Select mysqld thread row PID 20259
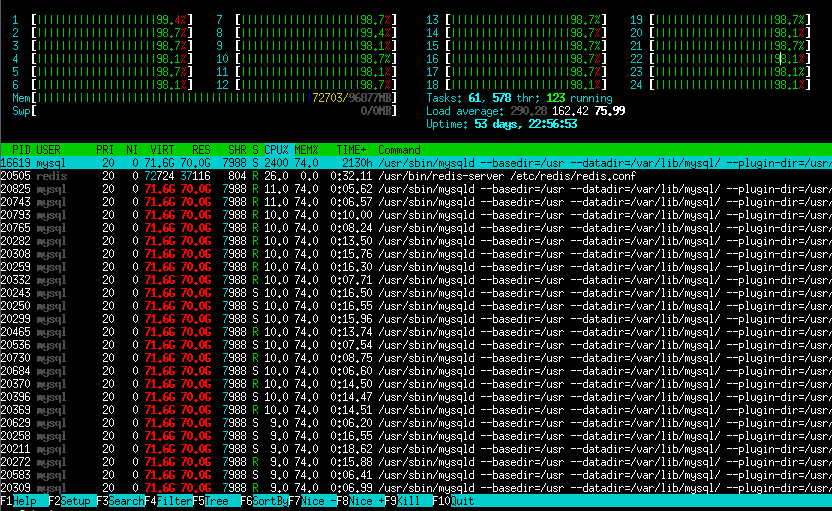The width and height of the screenshot is (832, 511). (416, 267)
